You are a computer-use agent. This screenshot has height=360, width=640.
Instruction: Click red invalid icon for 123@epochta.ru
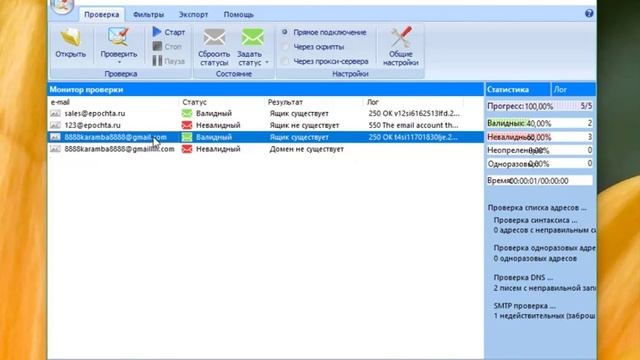187,125
